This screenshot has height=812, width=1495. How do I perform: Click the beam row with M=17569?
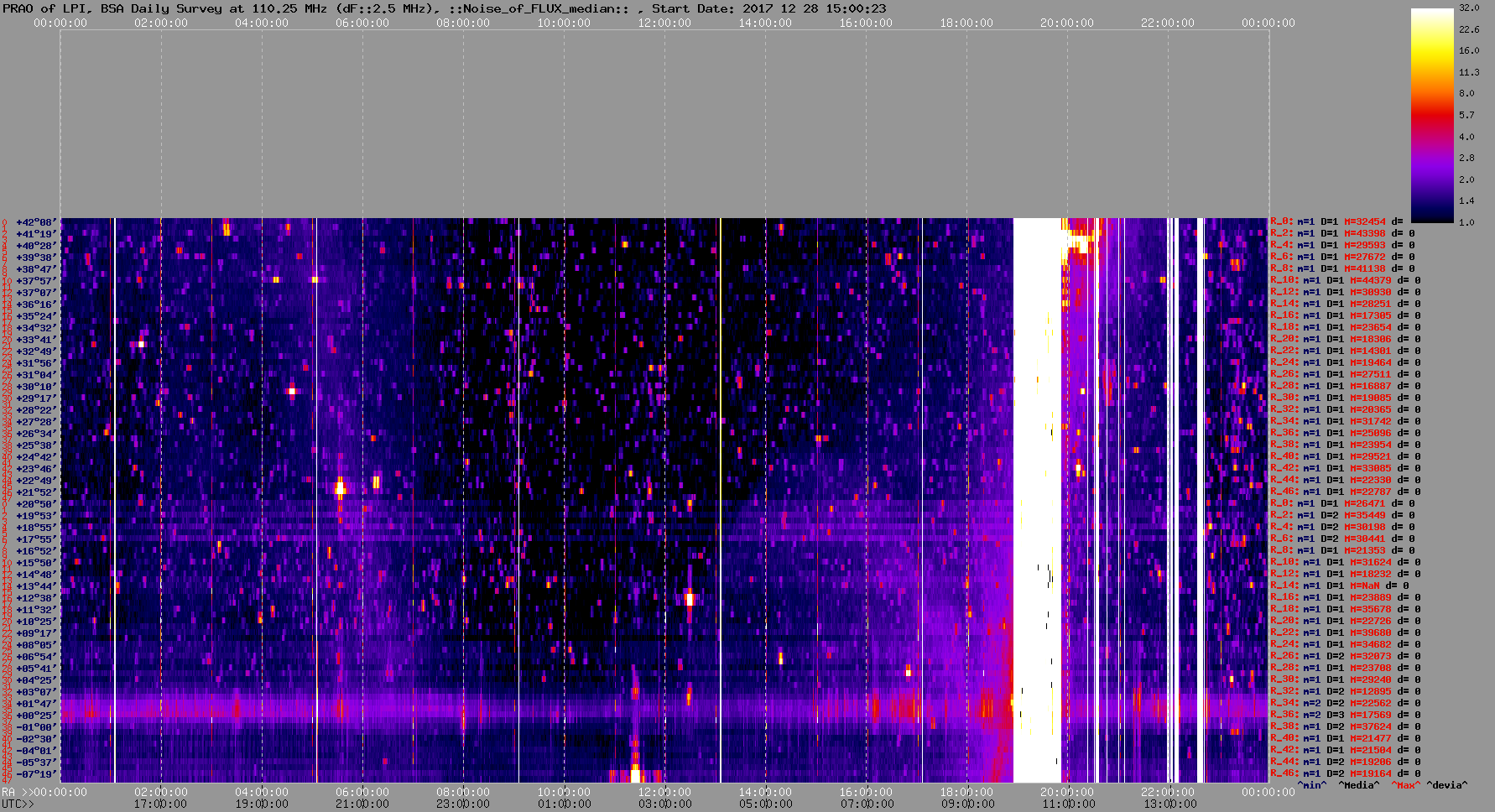(x=1346, y=715)
